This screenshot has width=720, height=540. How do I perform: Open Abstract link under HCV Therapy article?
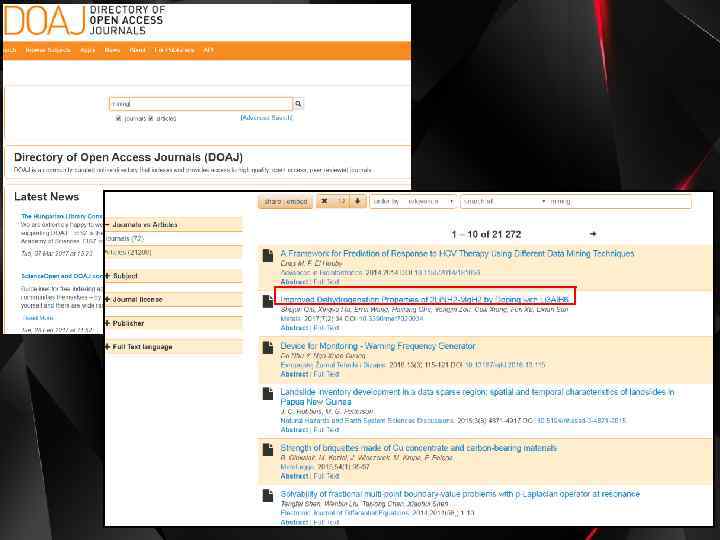[294, 281]
